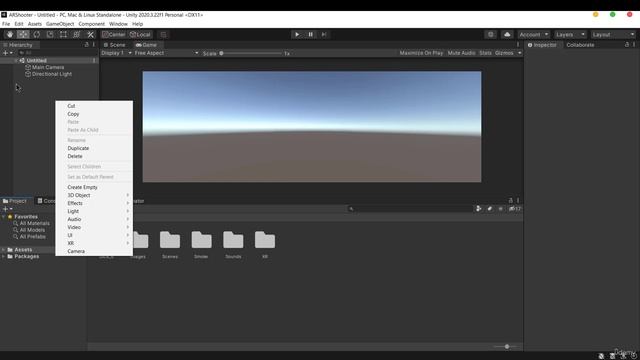Open Light submenu in context menu
The image size is (640, 360).
(94, 211)
